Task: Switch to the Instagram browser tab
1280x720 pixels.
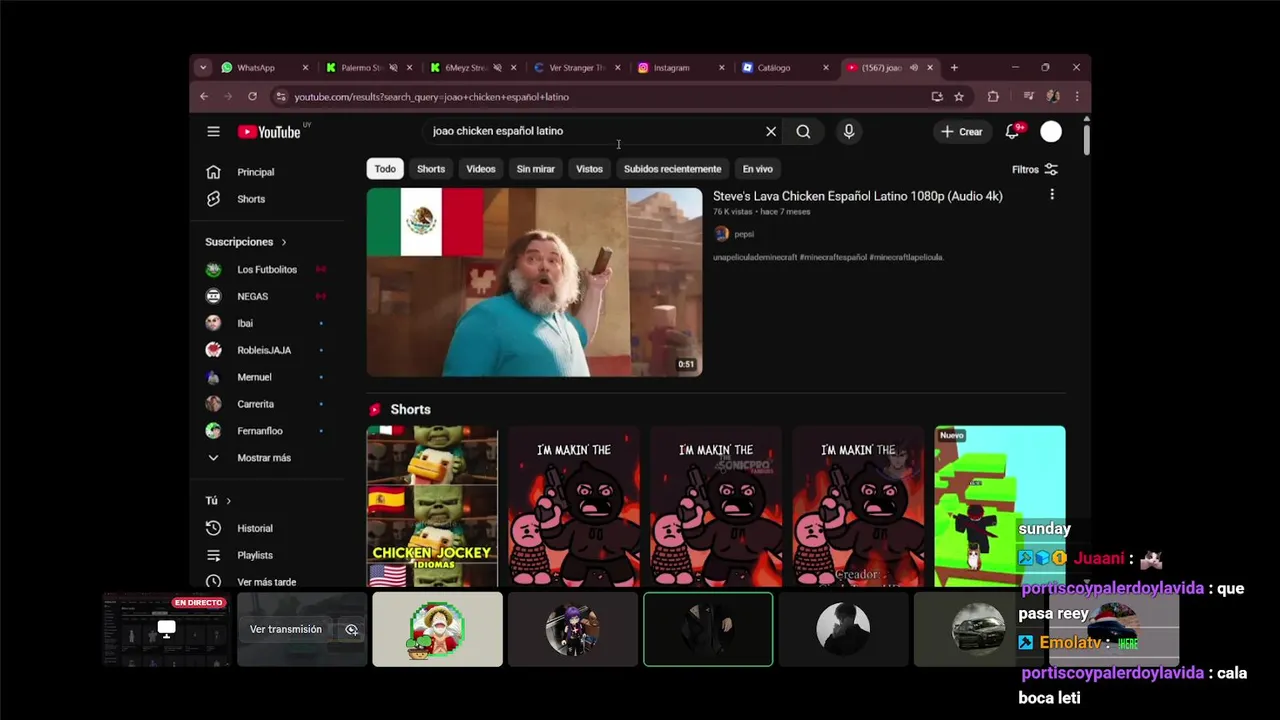Action: 682,68
